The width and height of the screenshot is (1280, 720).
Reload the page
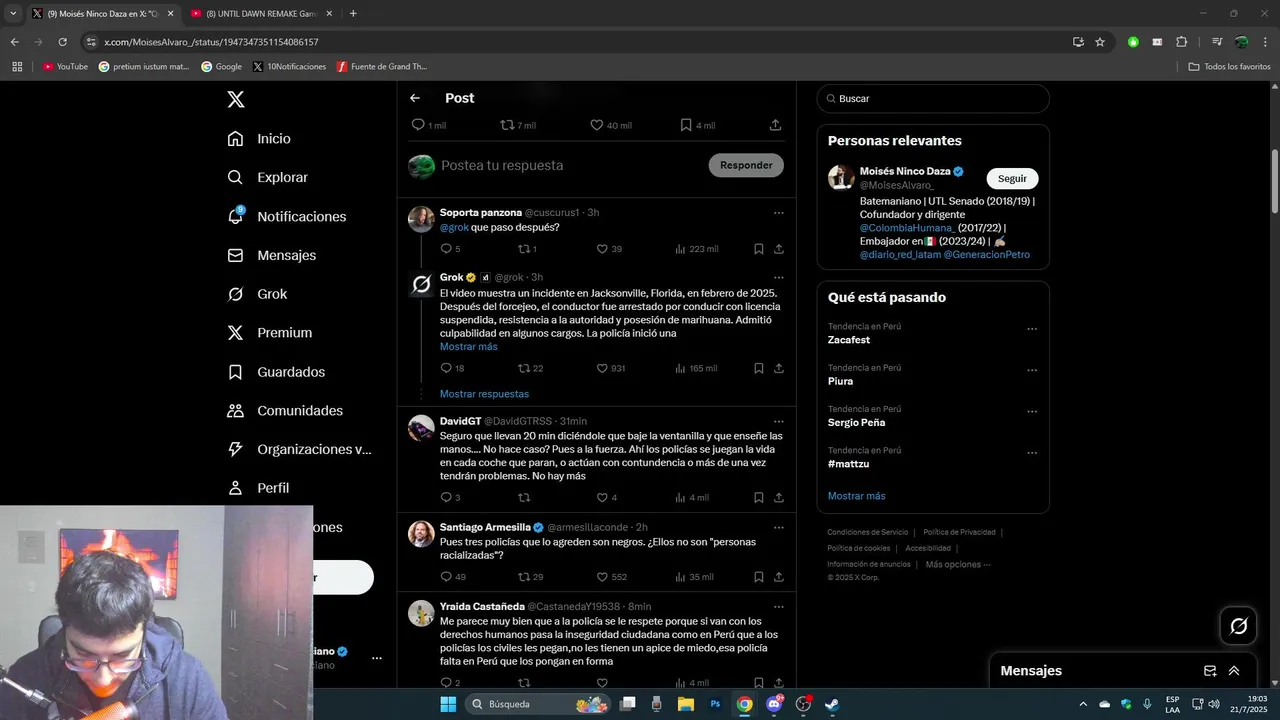(63, 42)
